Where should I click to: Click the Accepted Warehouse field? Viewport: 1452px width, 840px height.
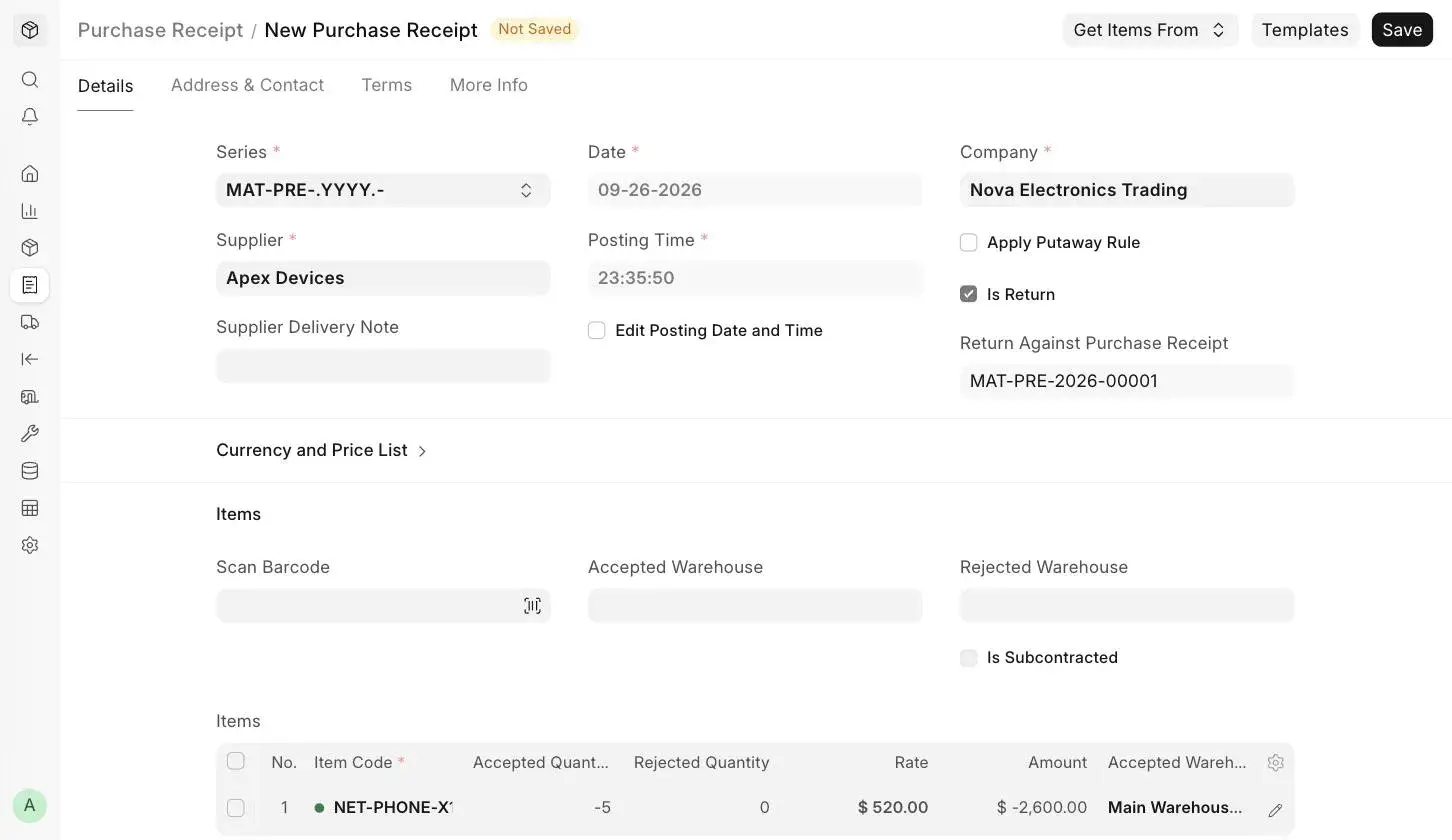pos(755,605)
